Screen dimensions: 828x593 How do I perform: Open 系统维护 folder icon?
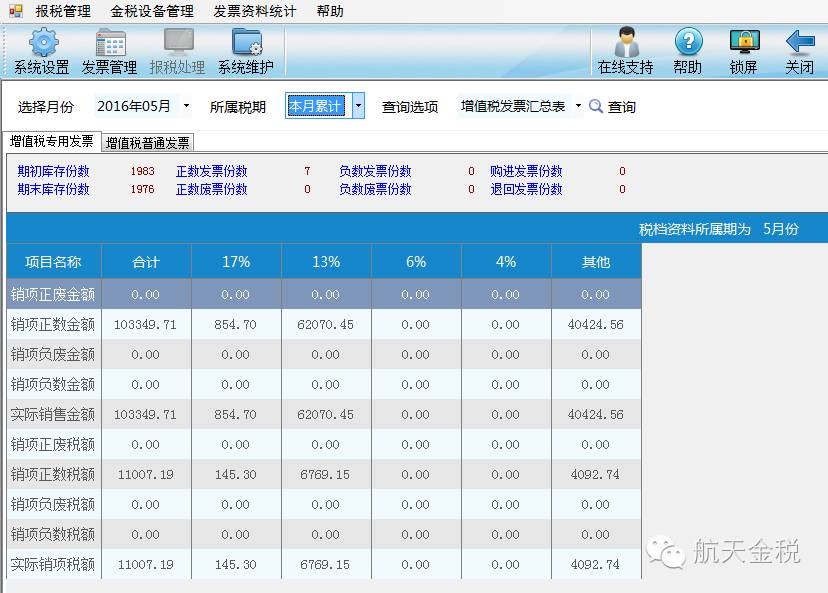tap(247, 42)
